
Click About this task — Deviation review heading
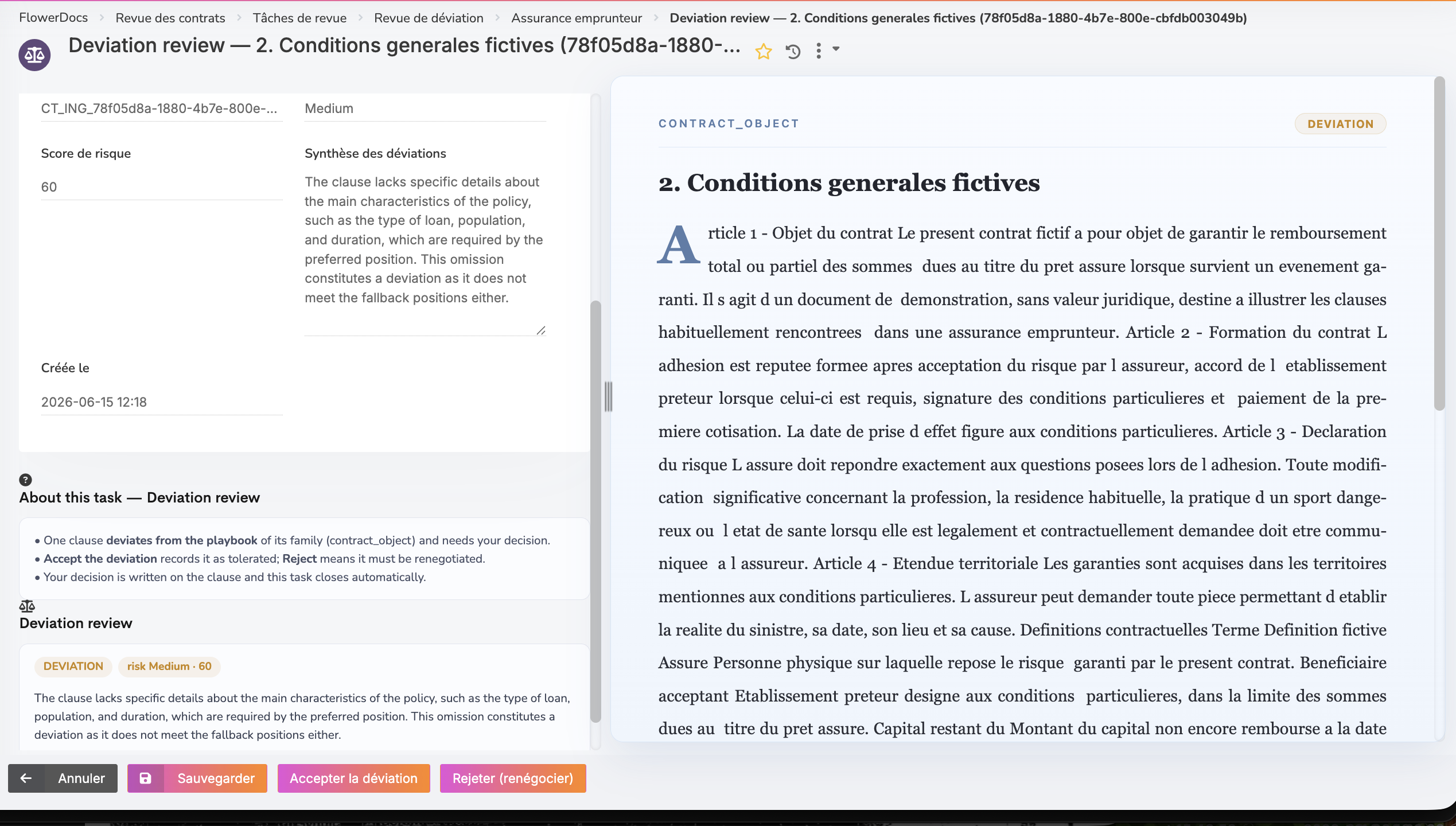(139, 497)
